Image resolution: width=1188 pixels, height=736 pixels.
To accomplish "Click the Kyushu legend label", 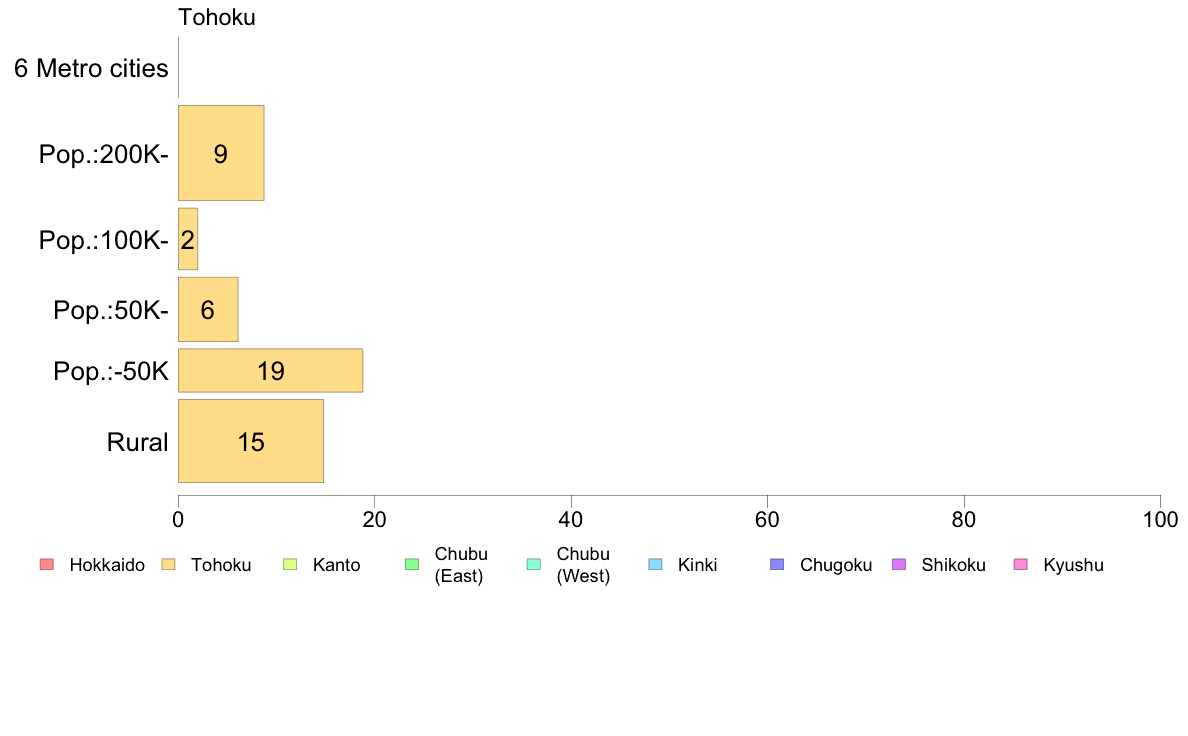I will [1073, 565].
